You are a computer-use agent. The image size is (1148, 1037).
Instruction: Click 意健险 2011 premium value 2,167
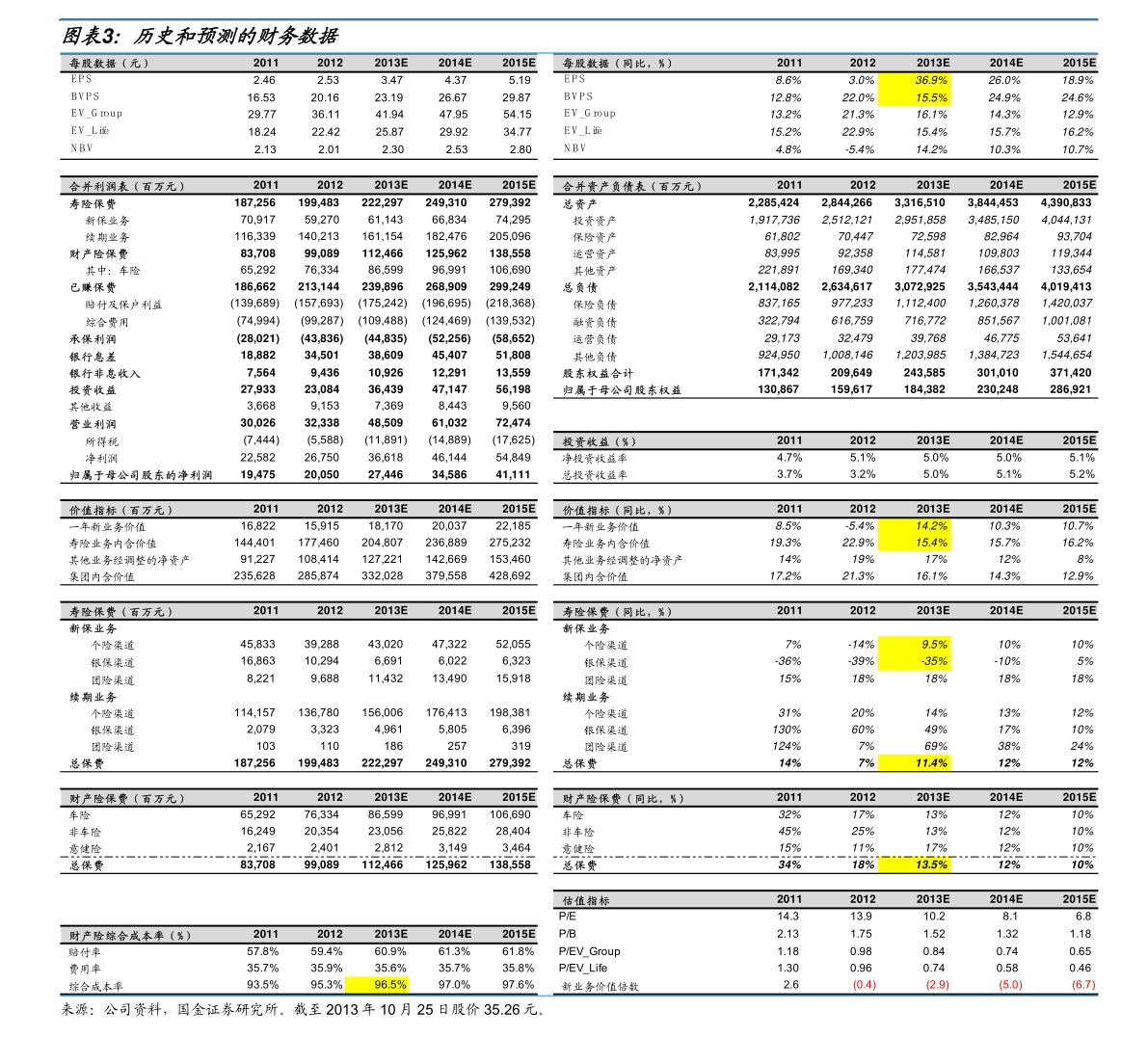coord(260,848)
